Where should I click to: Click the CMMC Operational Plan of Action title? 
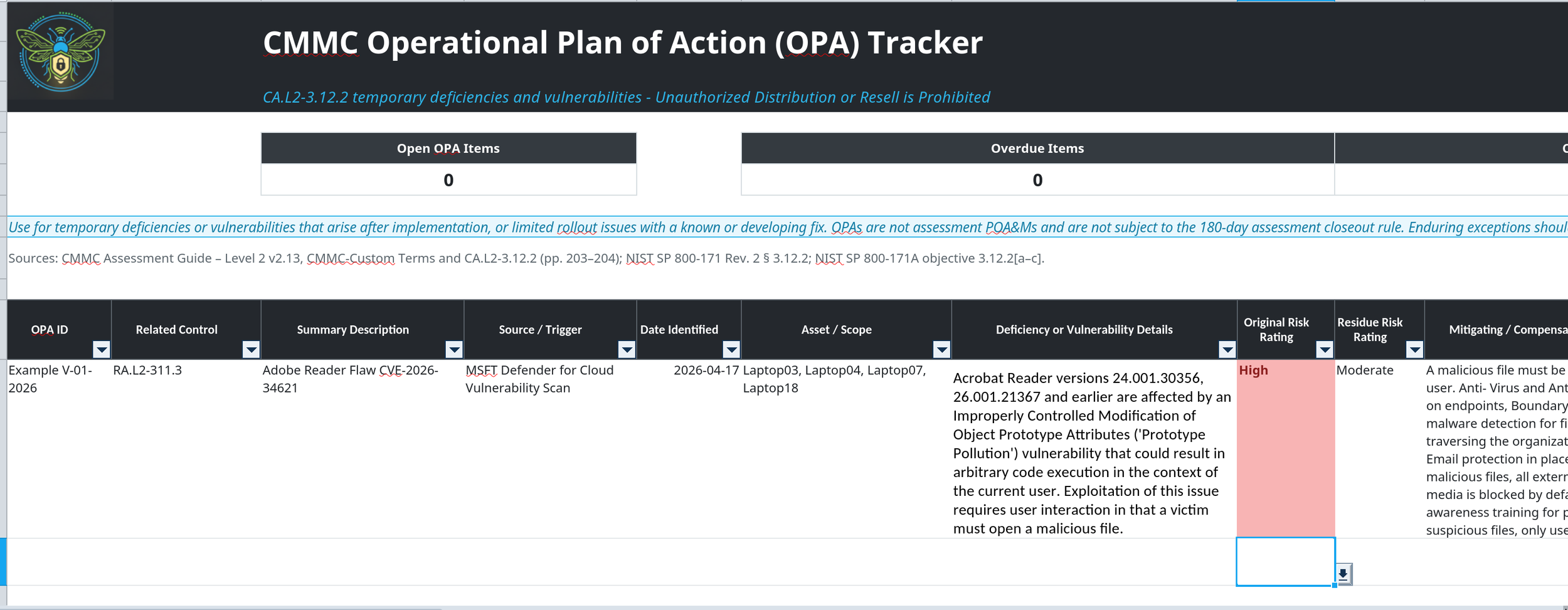(622, 43)
